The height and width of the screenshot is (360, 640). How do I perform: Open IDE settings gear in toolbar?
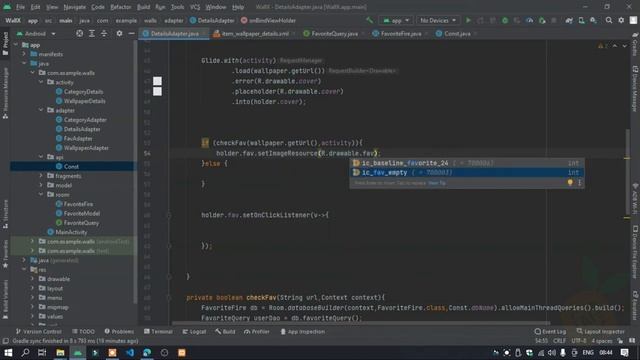(621, 20)
